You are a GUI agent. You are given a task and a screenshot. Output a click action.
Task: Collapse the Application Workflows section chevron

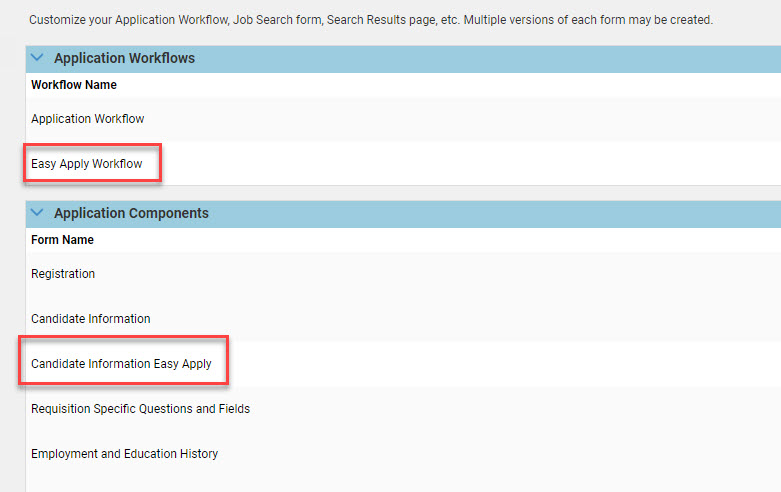(38, 58)
